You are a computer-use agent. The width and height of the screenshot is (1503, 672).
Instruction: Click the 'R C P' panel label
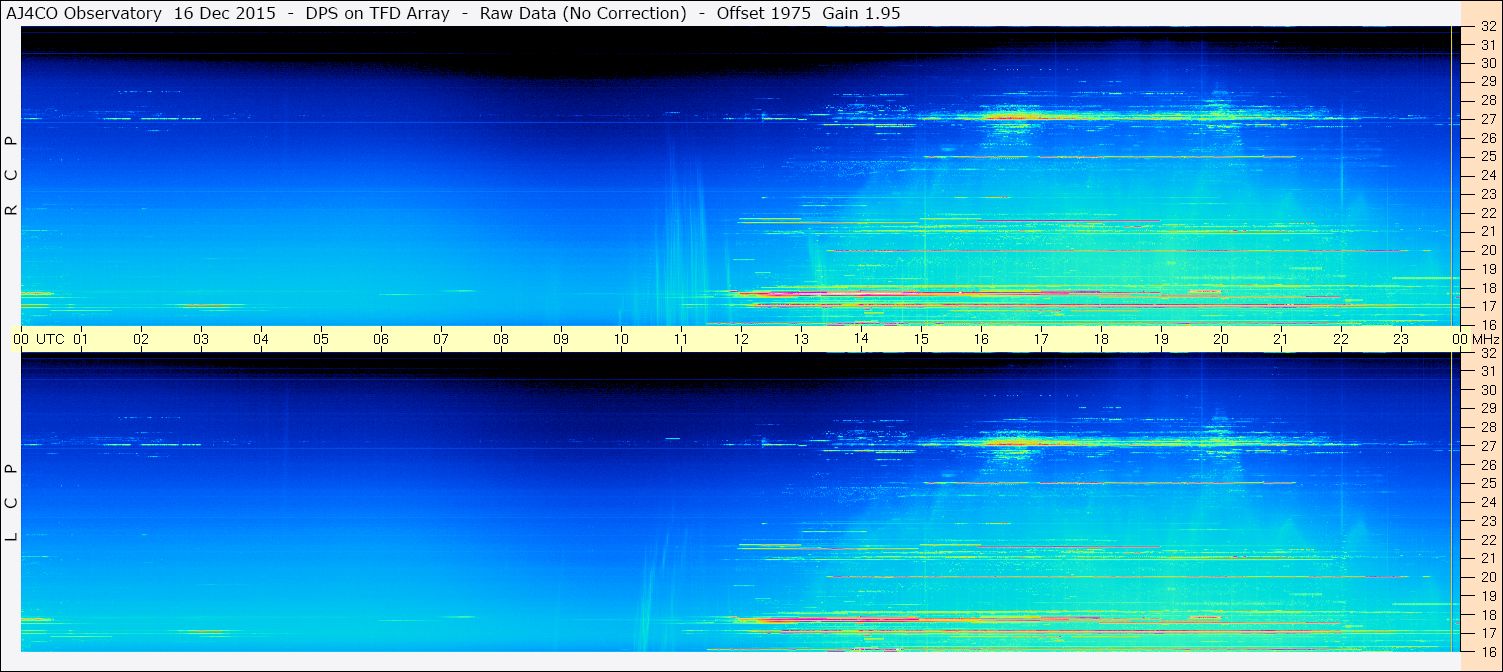(x=11, y=175)
